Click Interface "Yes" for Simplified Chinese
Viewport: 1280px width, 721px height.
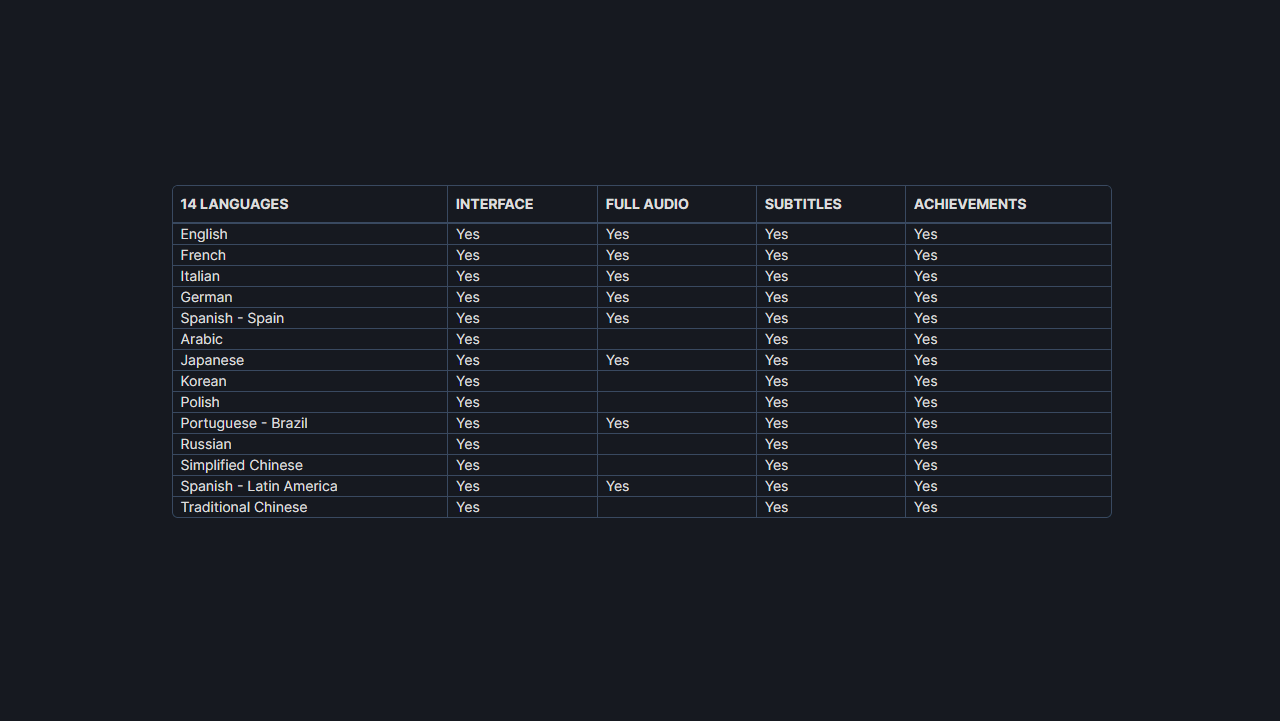pos(467,465)
